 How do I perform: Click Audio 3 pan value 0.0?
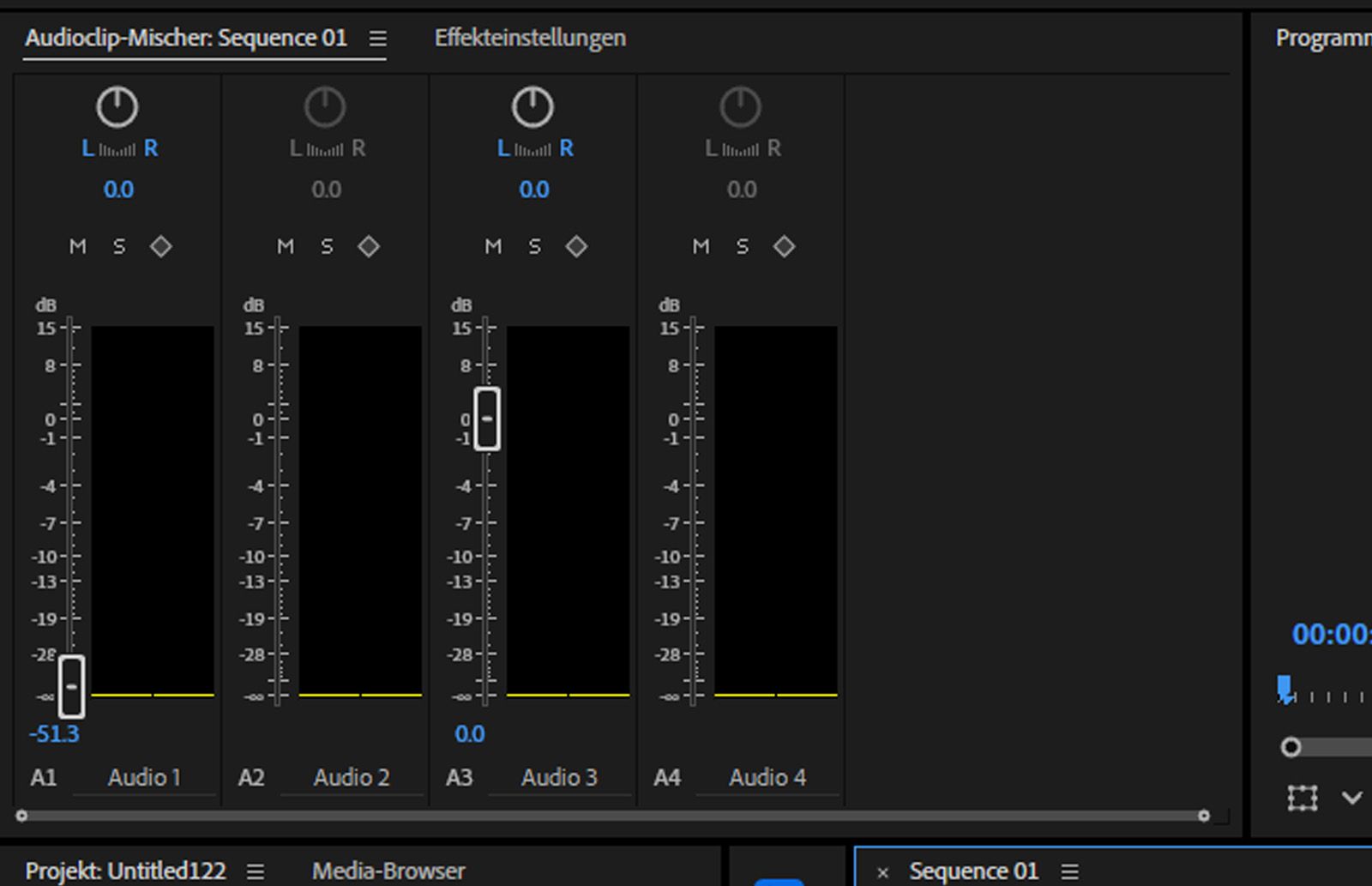534,190
